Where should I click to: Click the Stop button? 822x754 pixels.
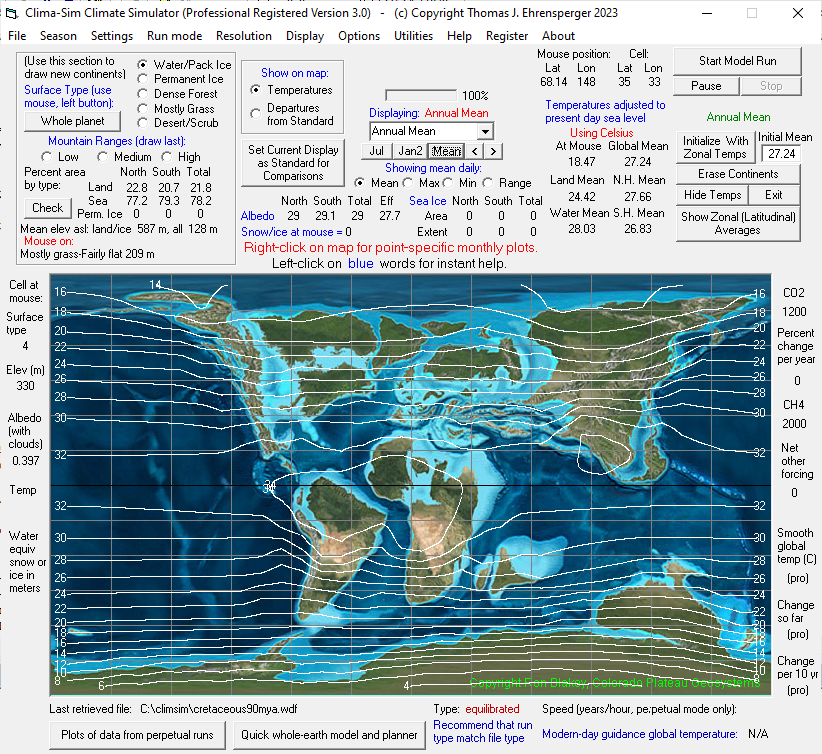click(771, 86)
